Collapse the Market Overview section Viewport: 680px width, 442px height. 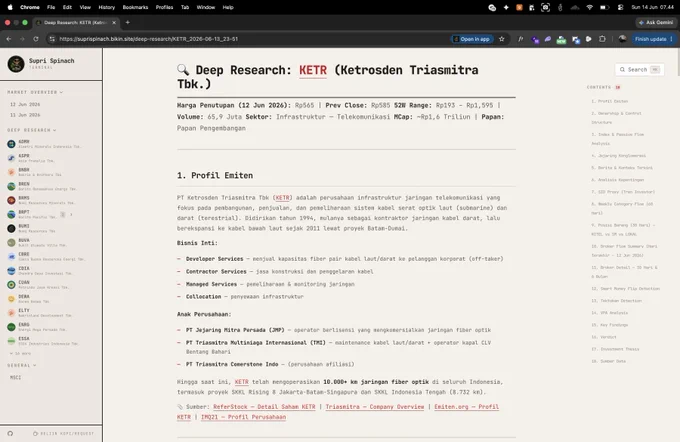click(x=36, y=92)
